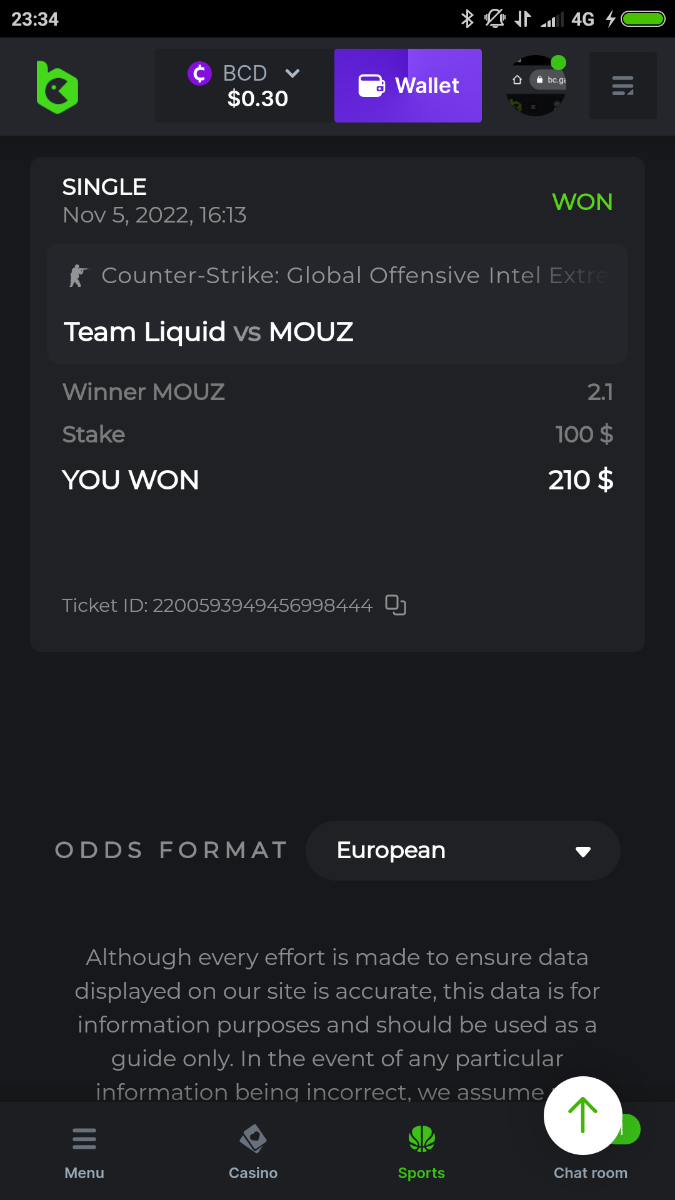The height and width of the screenshot is (1200, 675).
Task: Open the European odds format dropdown
Action: click(x=463, y=851)
